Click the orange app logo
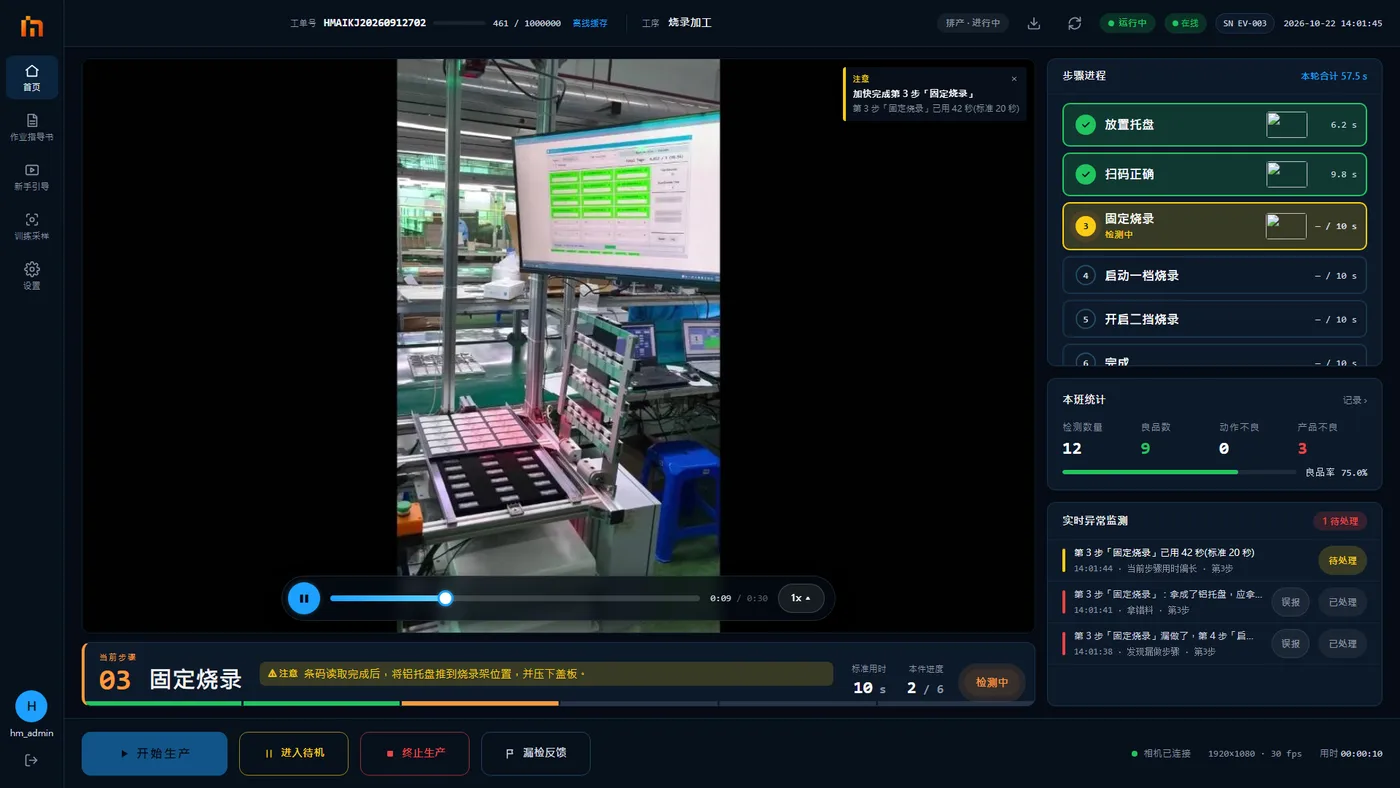The image size is (1400, 788). click(x=32, y=27)
